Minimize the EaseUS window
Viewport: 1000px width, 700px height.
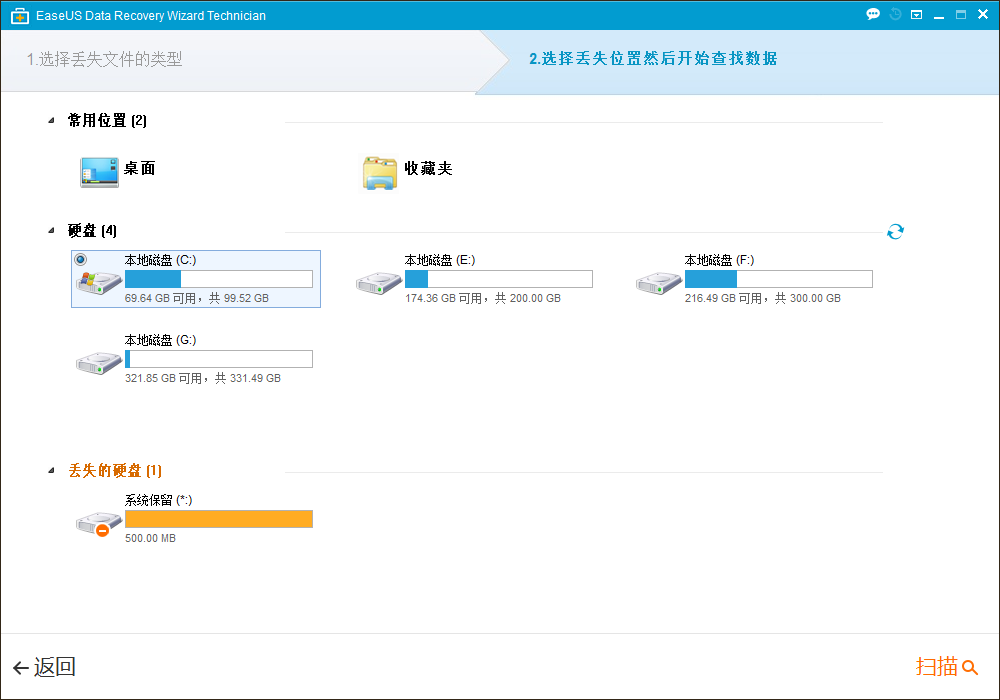[939, 15]
